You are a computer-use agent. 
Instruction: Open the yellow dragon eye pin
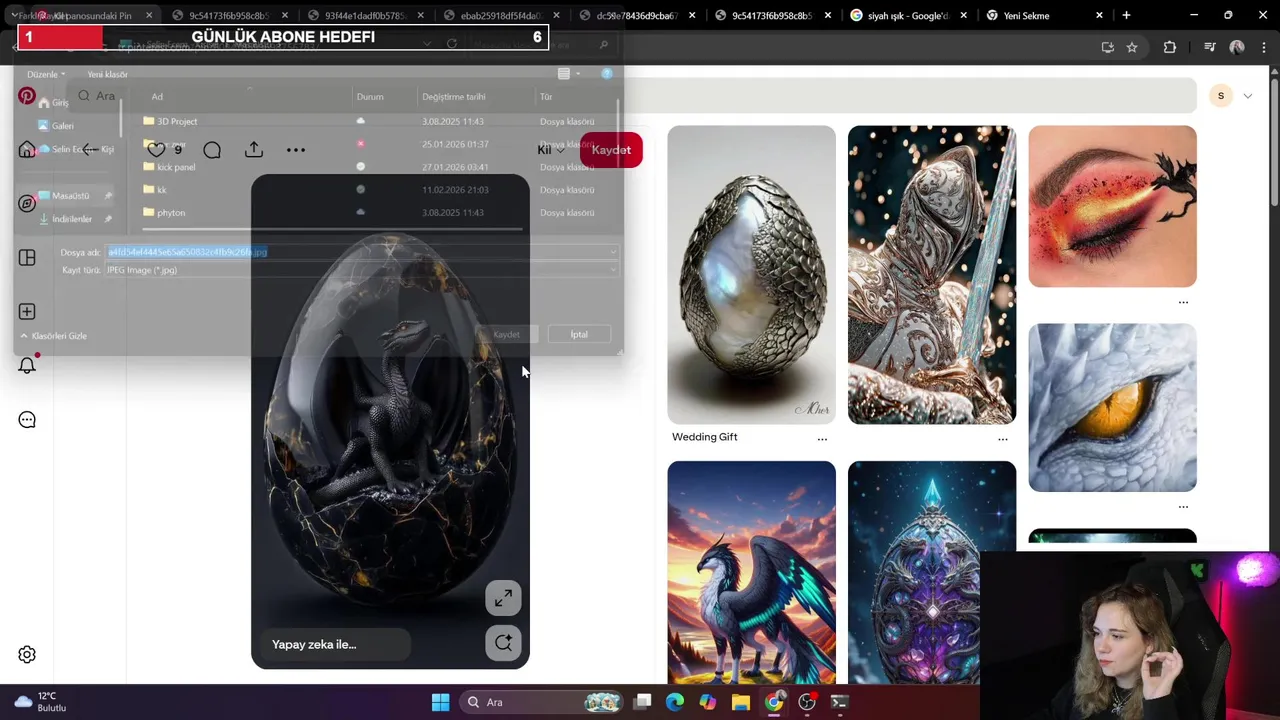(1112, 408)
